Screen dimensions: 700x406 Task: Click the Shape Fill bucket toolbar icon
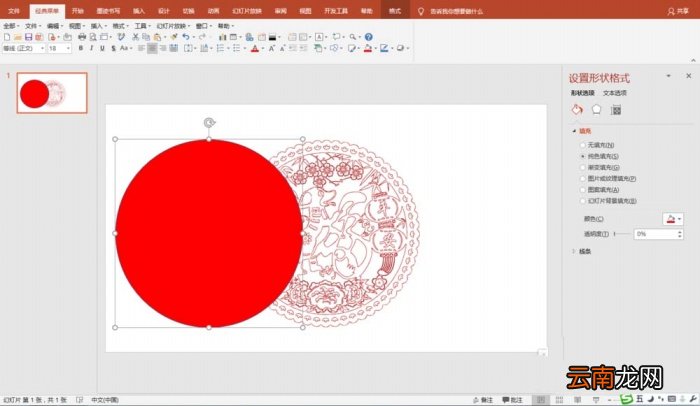point(368,48)
